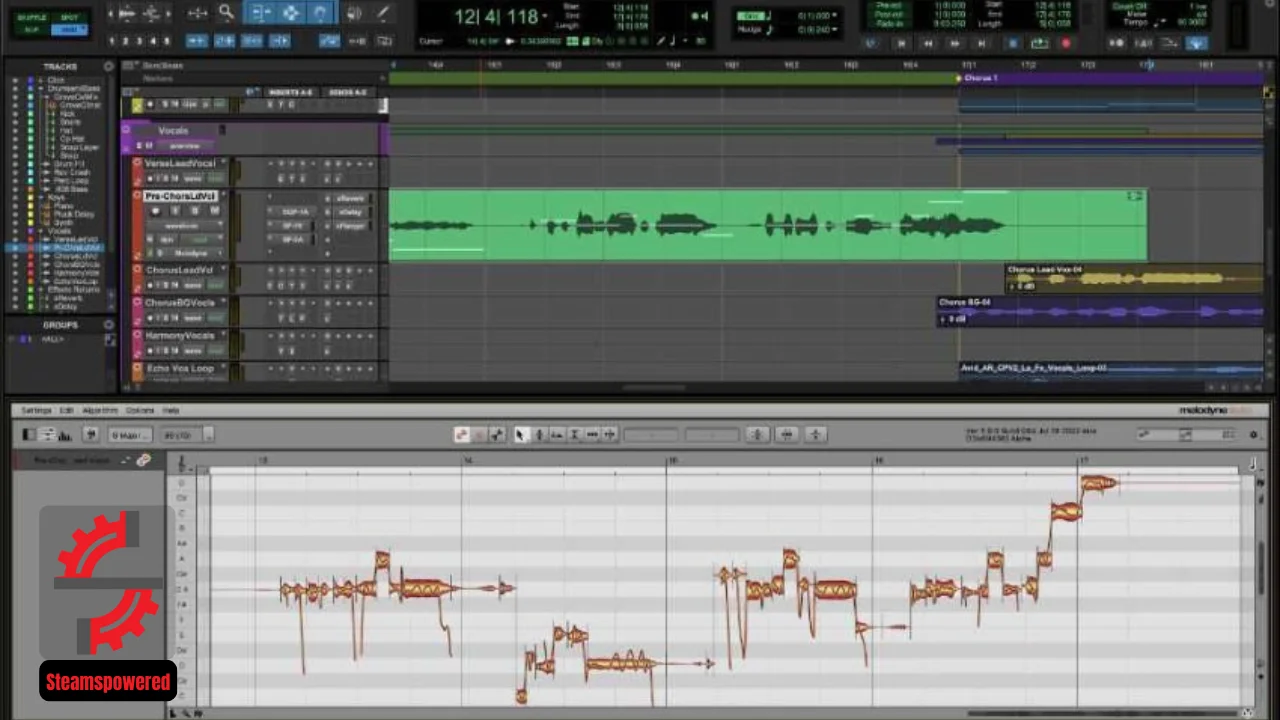Click the Fast Forward transport button
1280x720 pixels.
pos(955,43)
